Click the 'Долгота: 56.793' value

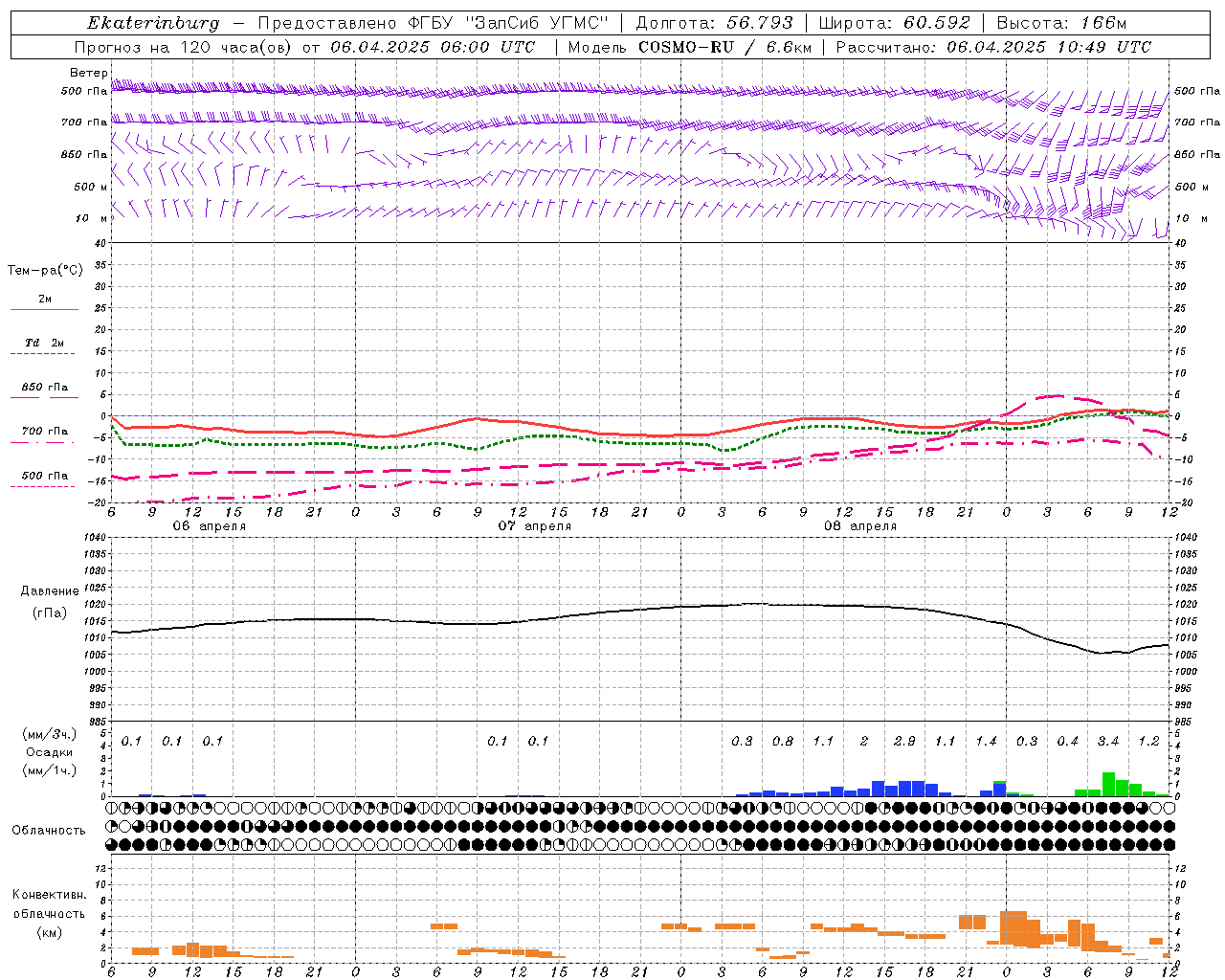(x=714, y=23)
